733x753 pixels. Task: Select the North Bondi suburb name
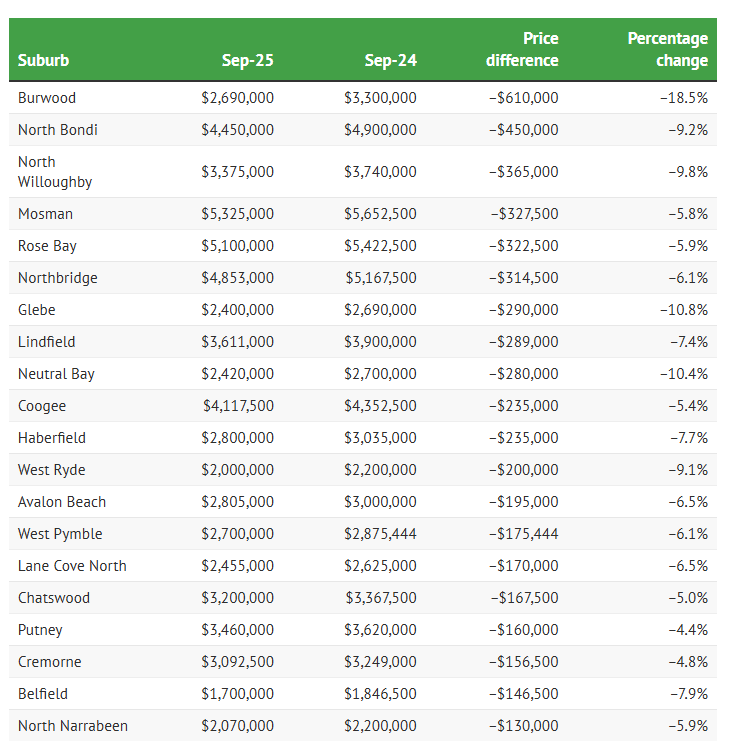(x=58, y=130)
